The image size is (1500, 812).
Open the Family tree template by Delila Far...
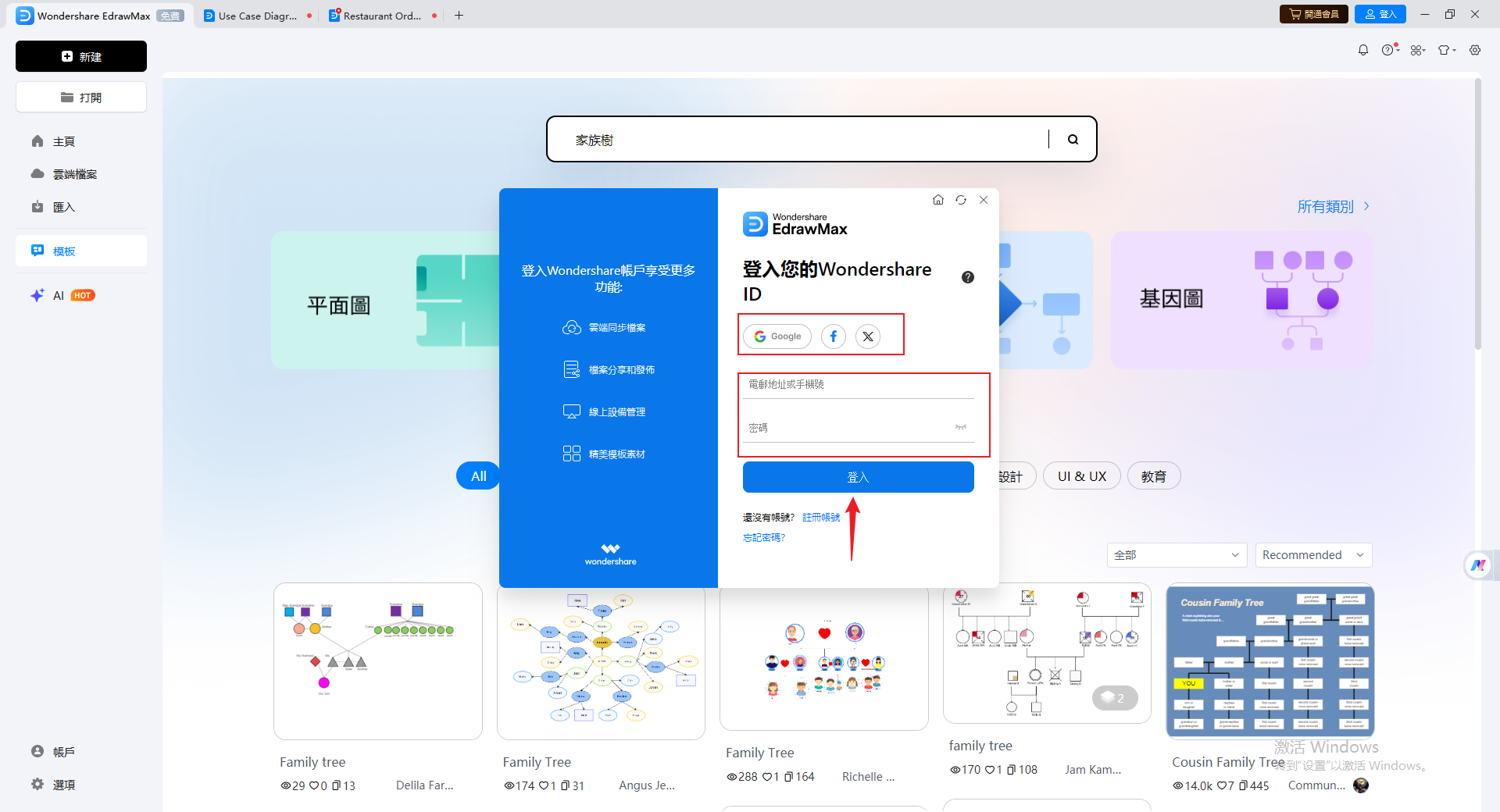click(x=378, y=661)
